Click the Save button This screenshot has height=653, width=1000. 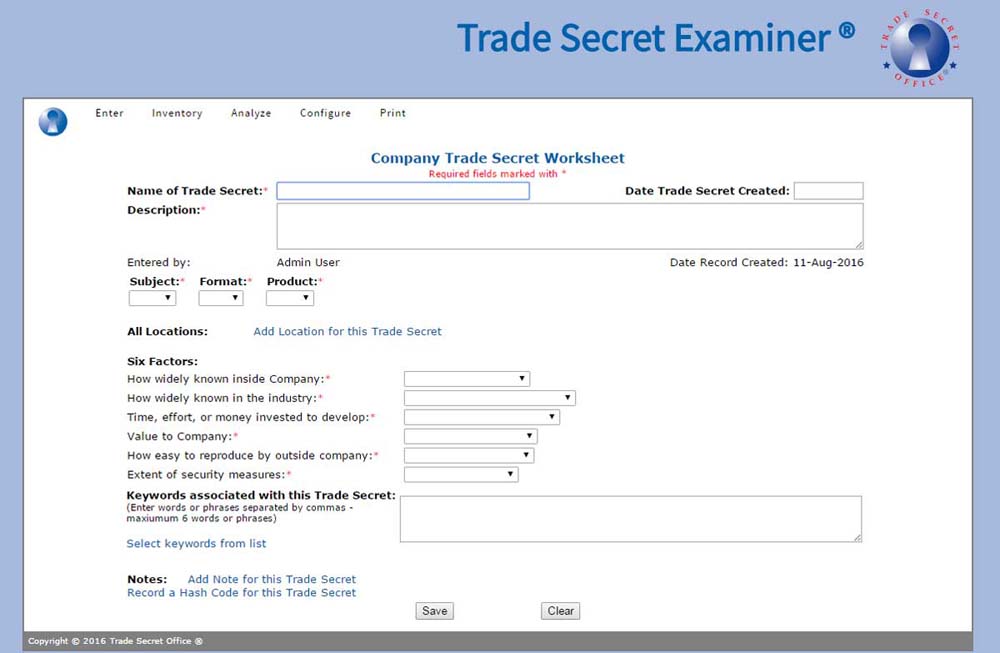(434, 611)
